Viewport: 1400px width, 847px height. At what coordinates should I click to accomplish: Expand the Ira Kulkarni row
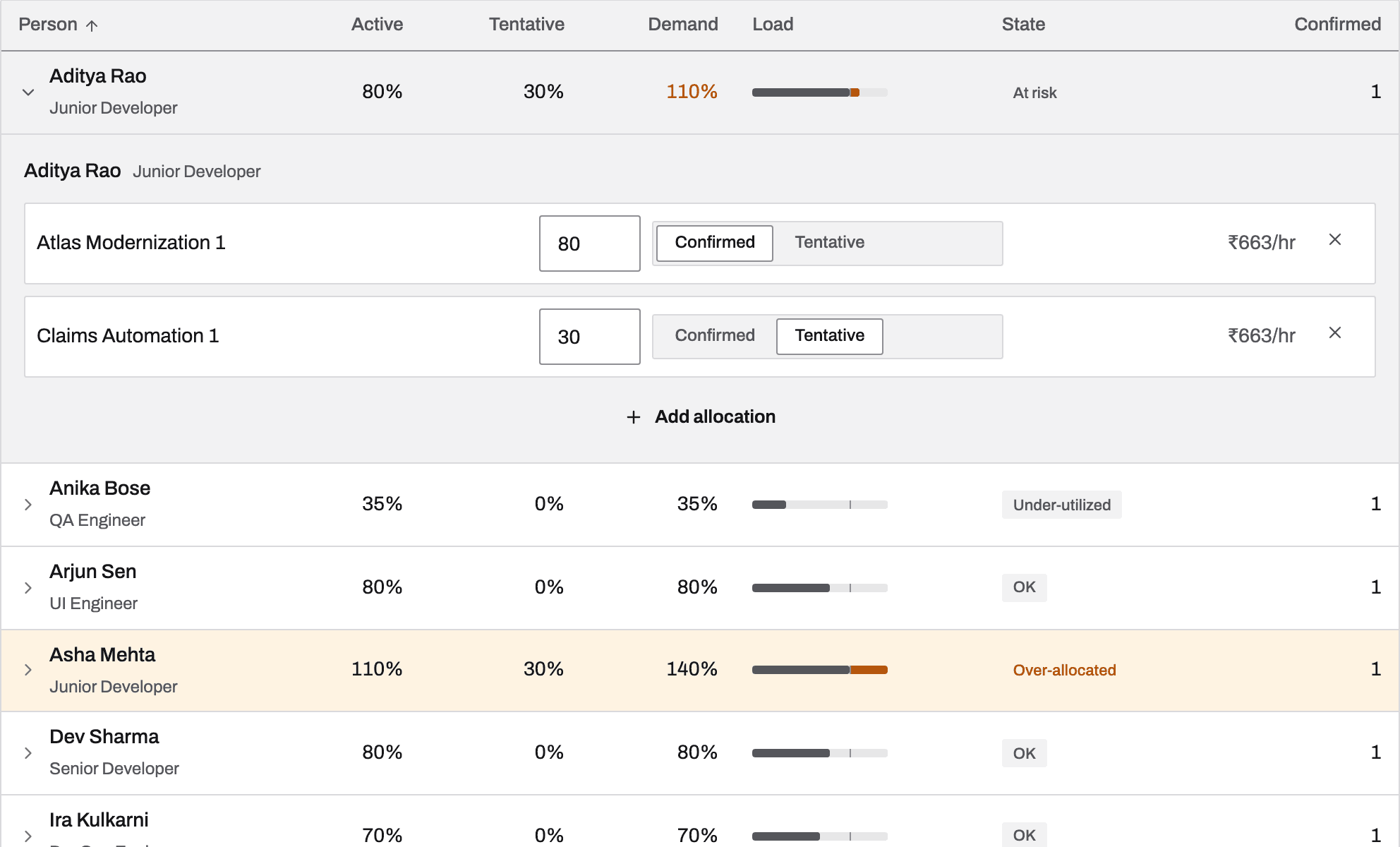(x=28, y=836)
